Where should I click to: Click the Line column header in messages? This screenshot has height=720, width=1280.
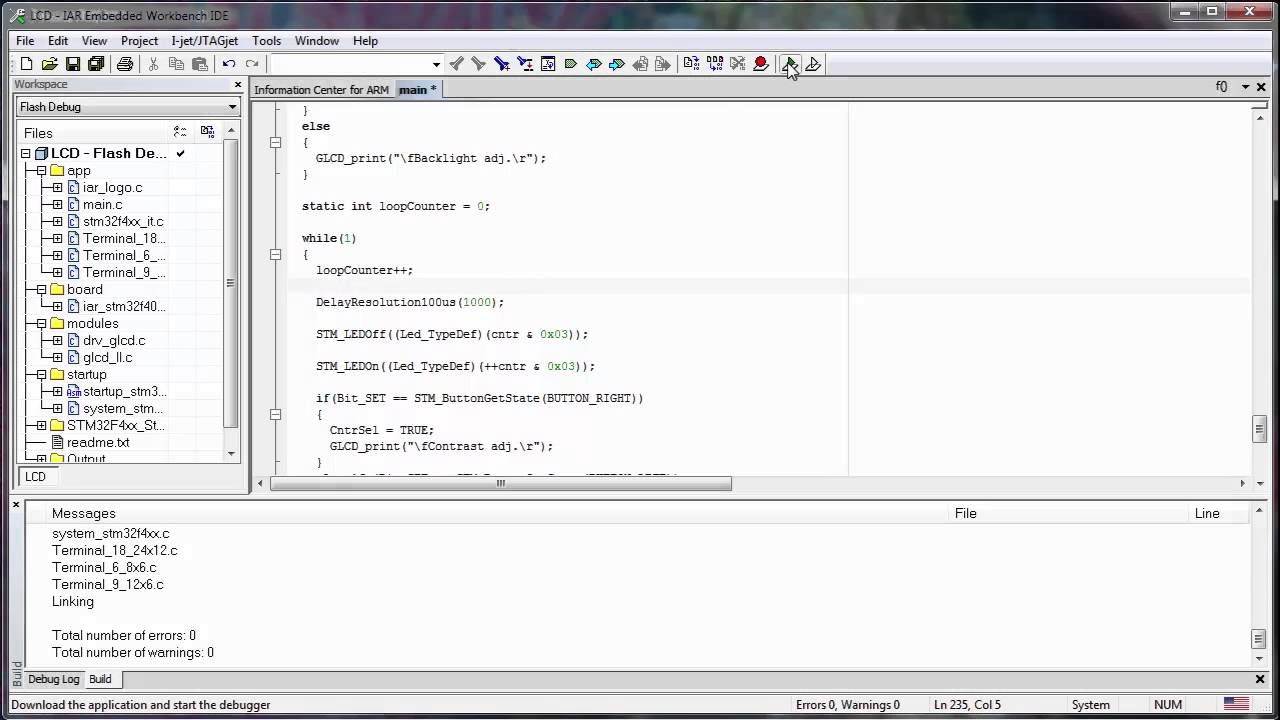(x=1207, y=513)
